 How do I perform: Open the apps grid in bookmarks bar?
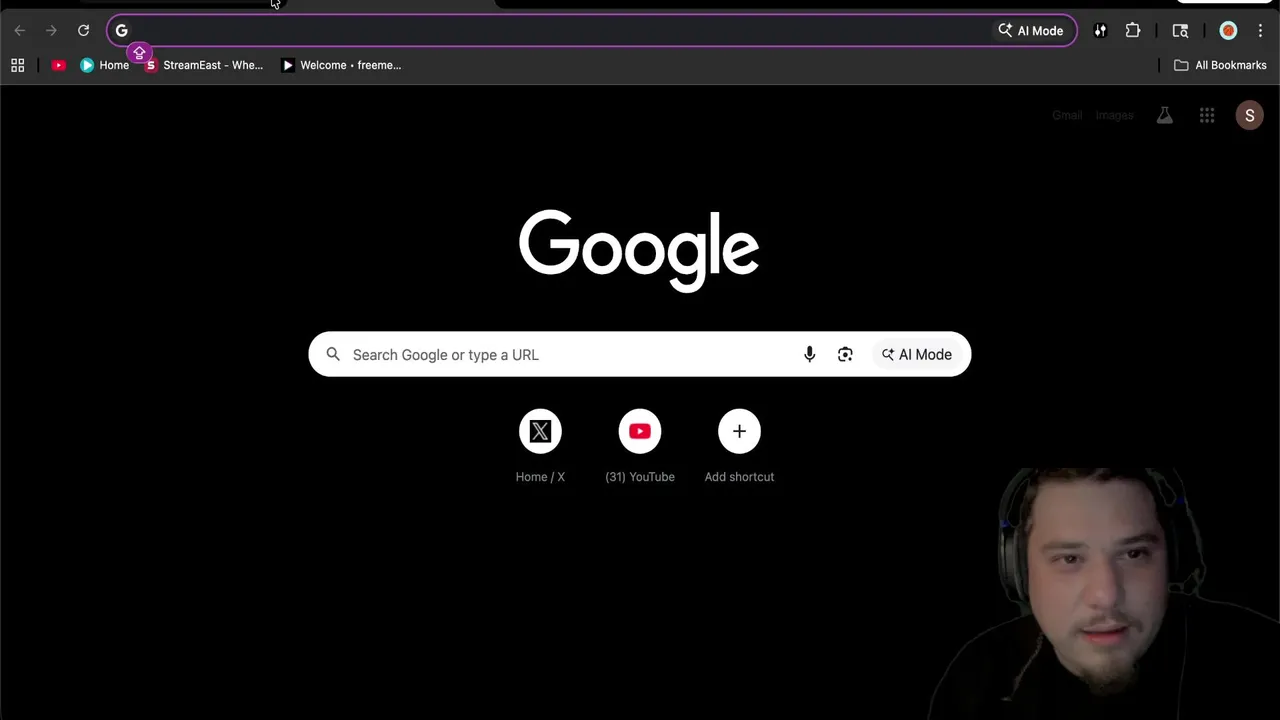pyautogui.click(x=18, y=65)
